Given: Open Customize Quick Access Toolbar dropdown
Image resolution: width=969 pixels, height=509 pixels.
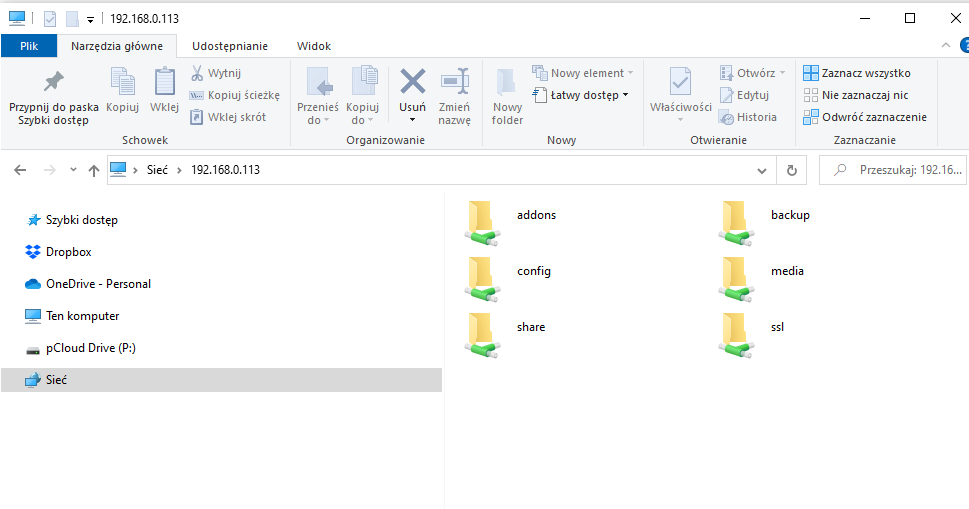Looking at the screenshot, I should pos(90,20).
